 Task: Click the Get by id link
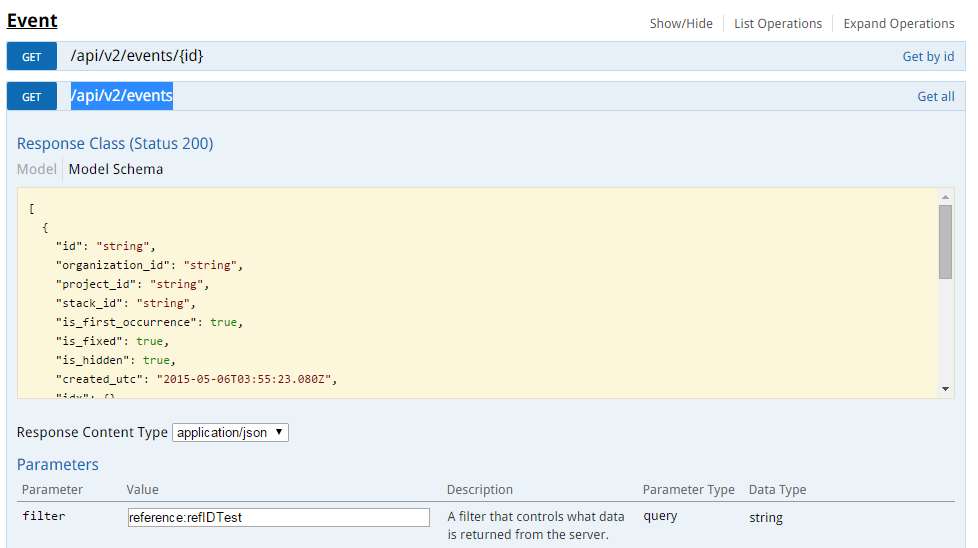pos(927,56)
